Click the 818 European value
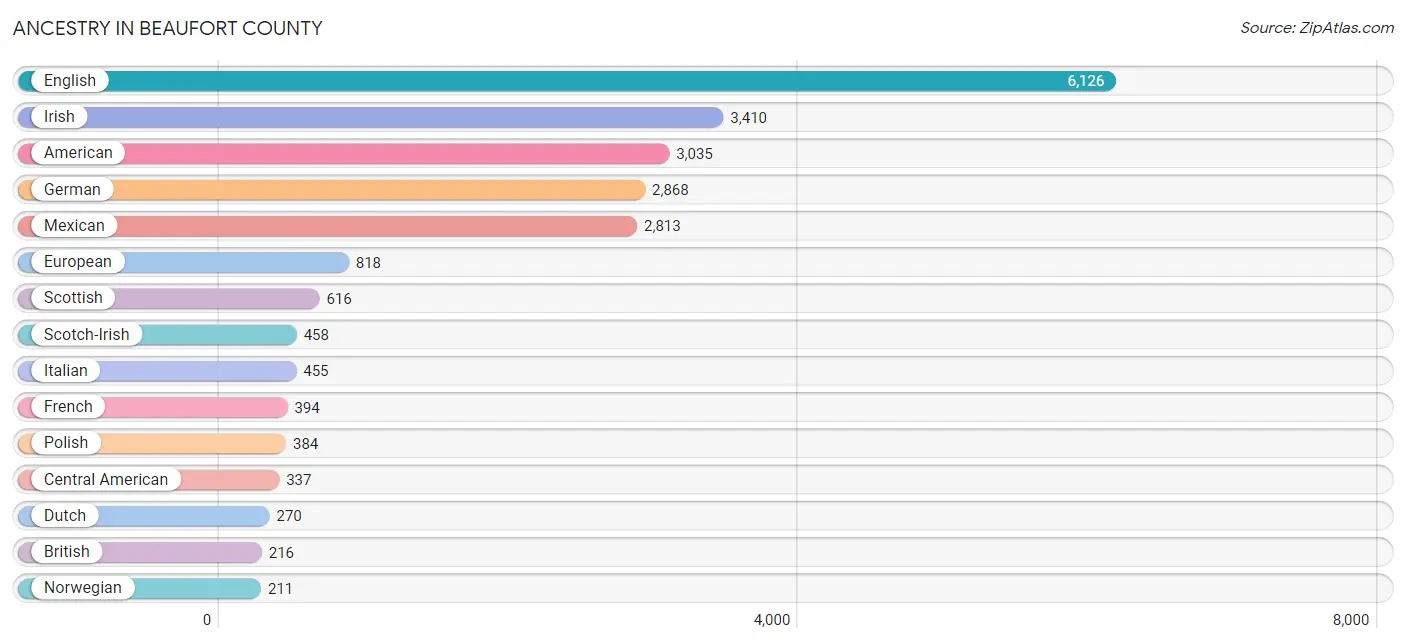Viewport: 1406px width, 644px height. pos(368,263)
